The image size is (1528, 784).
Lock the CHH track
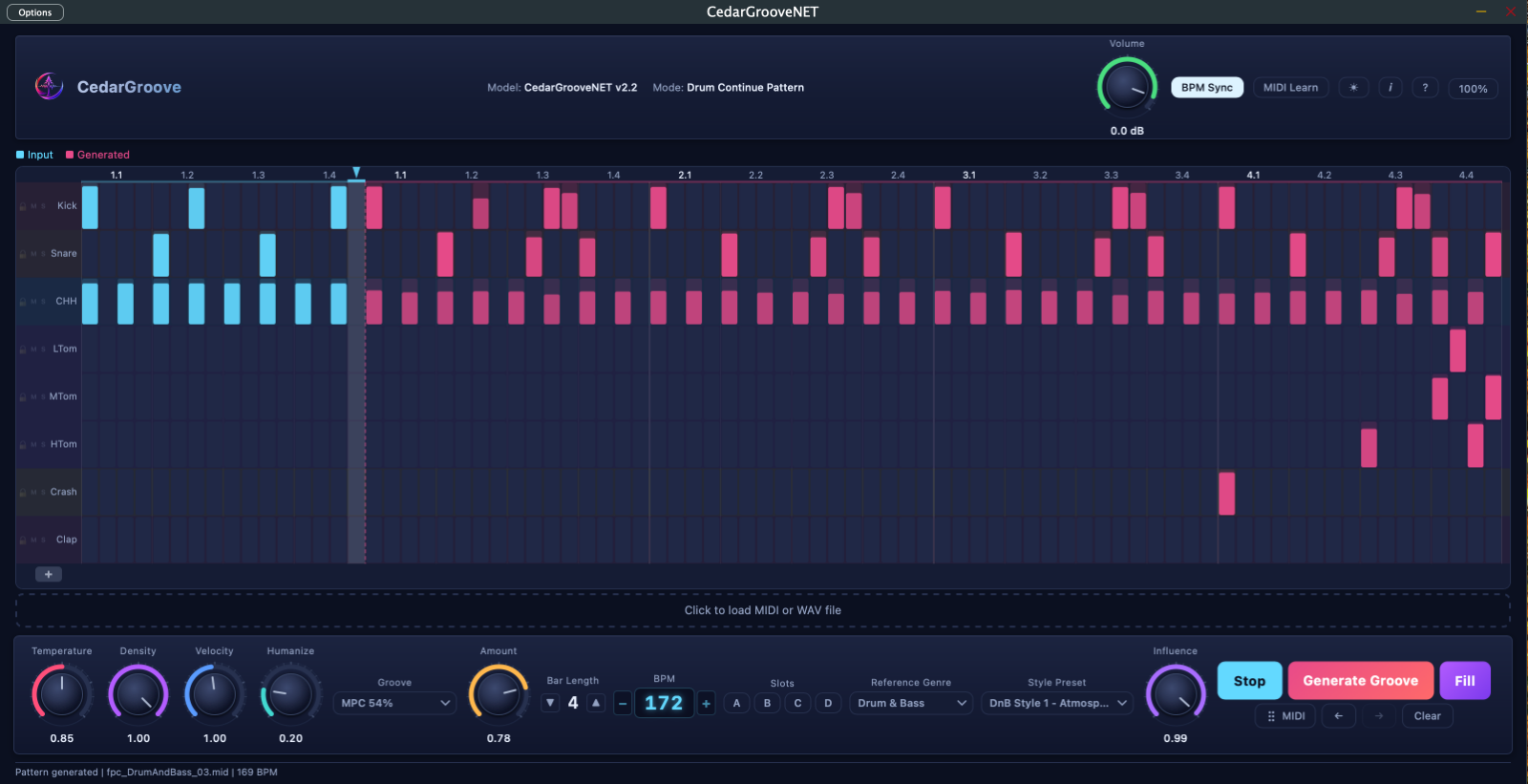pos(23,302)
